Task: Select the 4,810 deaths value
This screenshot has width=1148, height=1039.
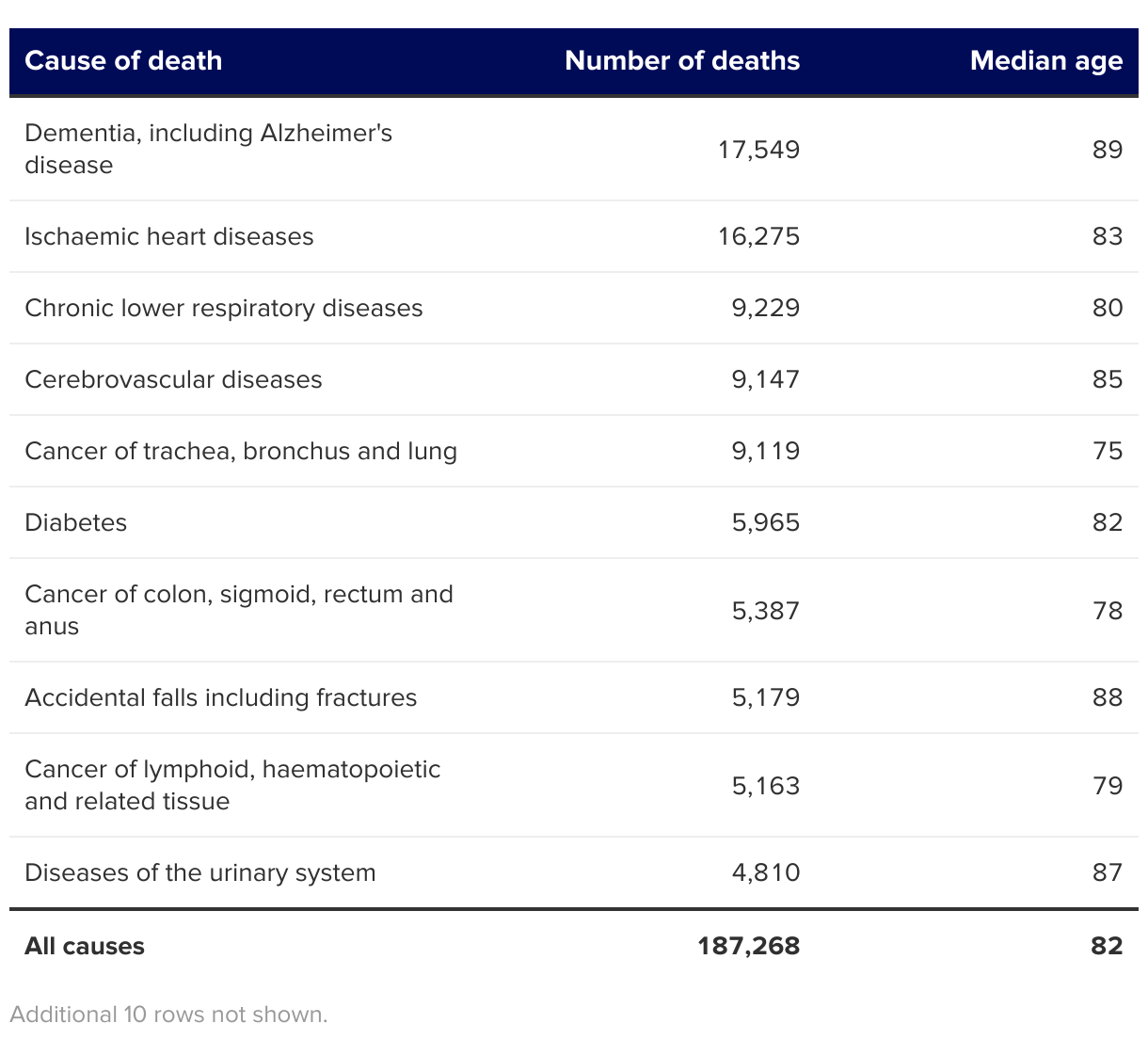Action: pos(765,872)
